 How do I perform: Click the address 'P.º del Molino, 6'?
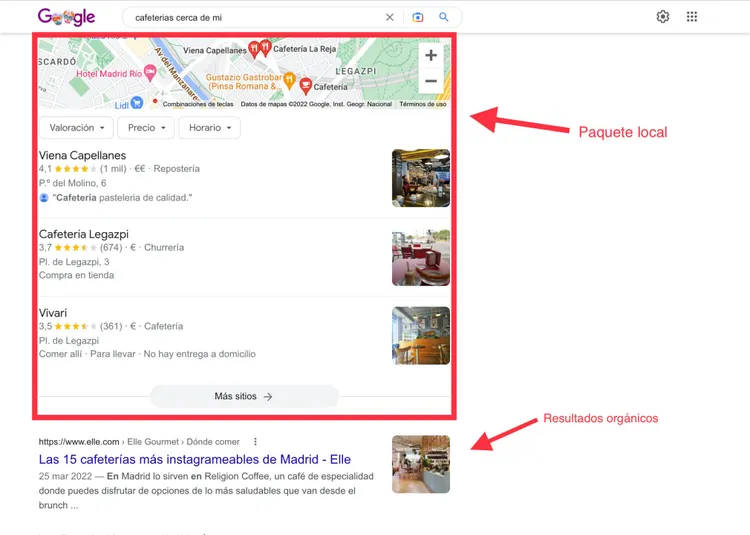coord(72,183)
